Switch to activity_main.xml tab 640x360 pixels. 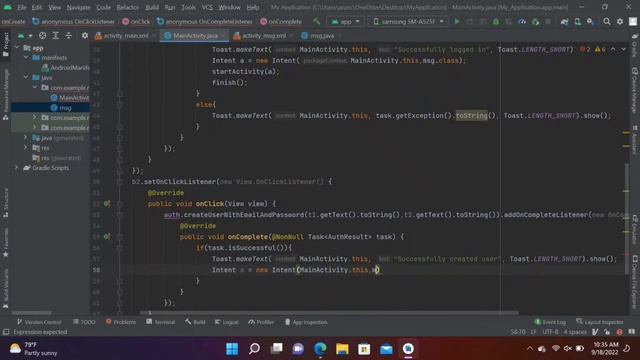pyautogui.click(x=125, y=36)
